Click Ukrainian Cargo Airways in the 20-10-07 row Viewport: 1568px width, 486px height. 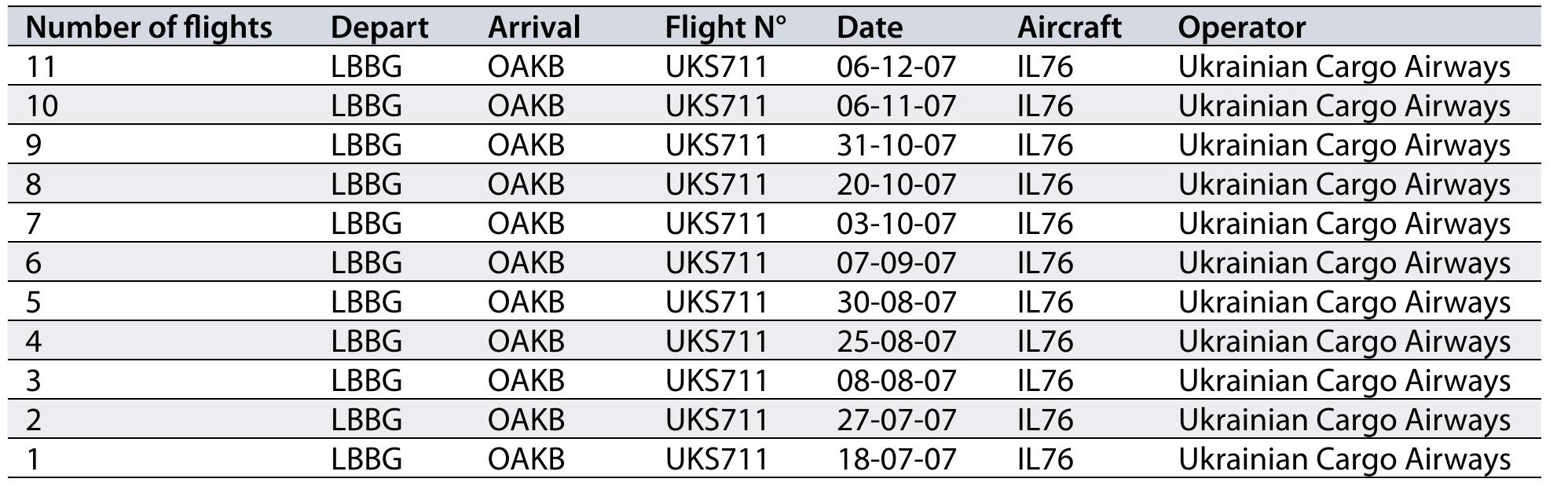point(1344,185)
